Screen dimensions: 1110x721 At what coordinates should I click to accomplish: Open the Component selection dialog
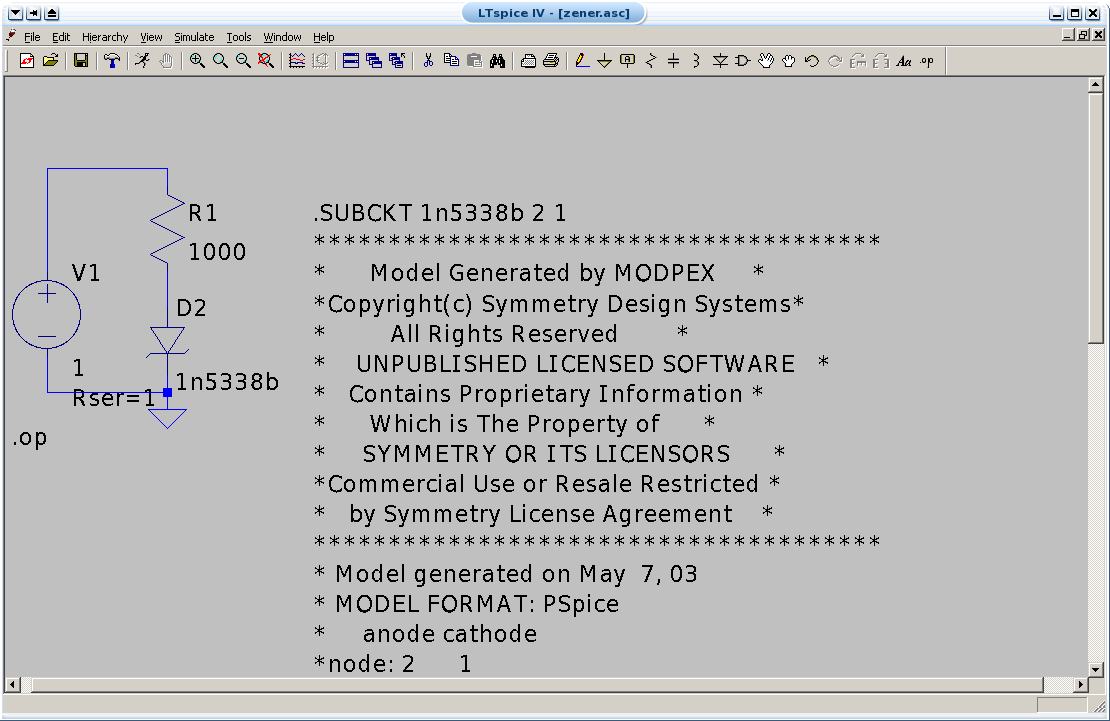pos(741,61)
